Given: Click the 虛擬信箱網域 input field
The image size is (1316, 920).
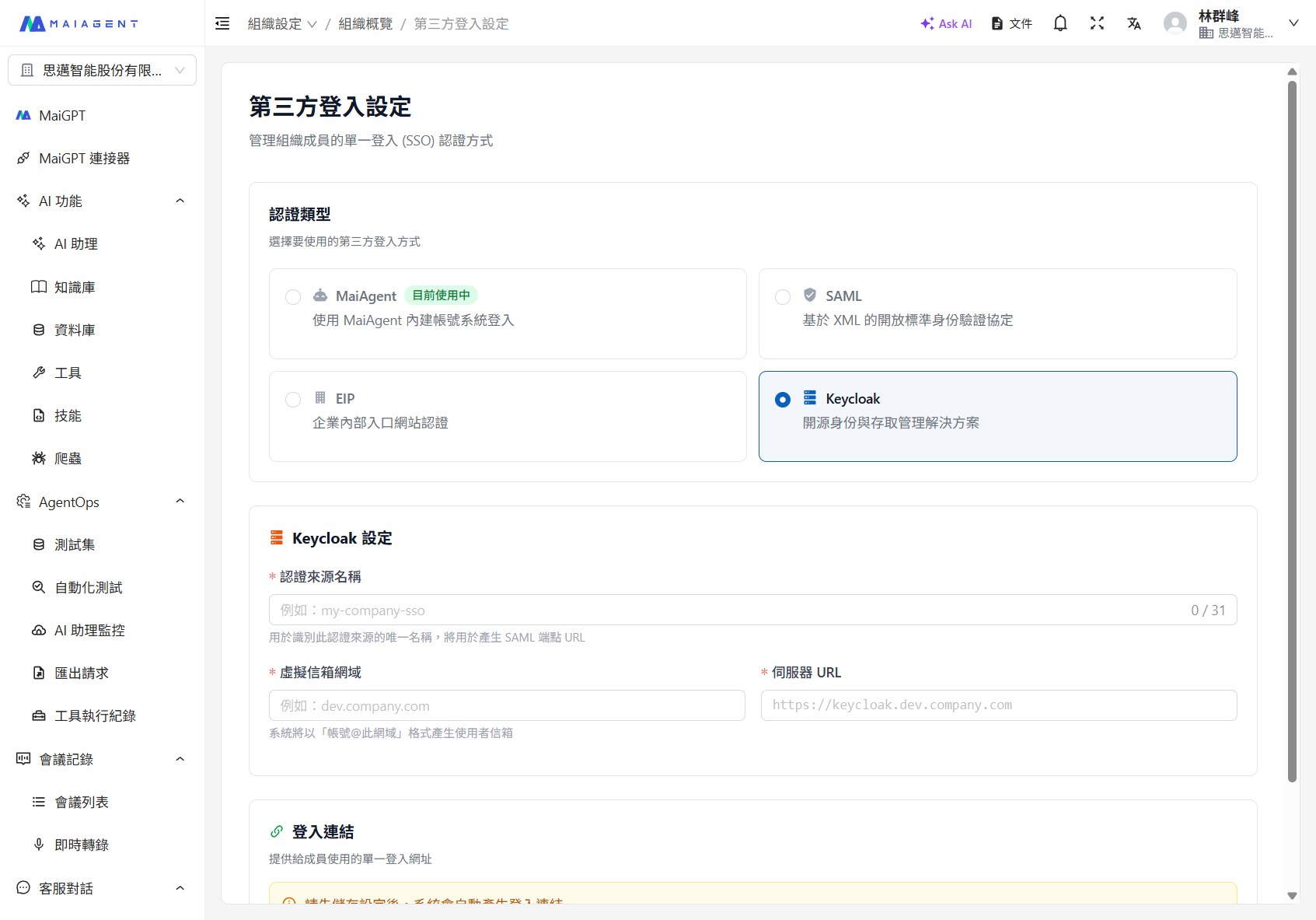Looking at the screenshot, I should (507, 705).
